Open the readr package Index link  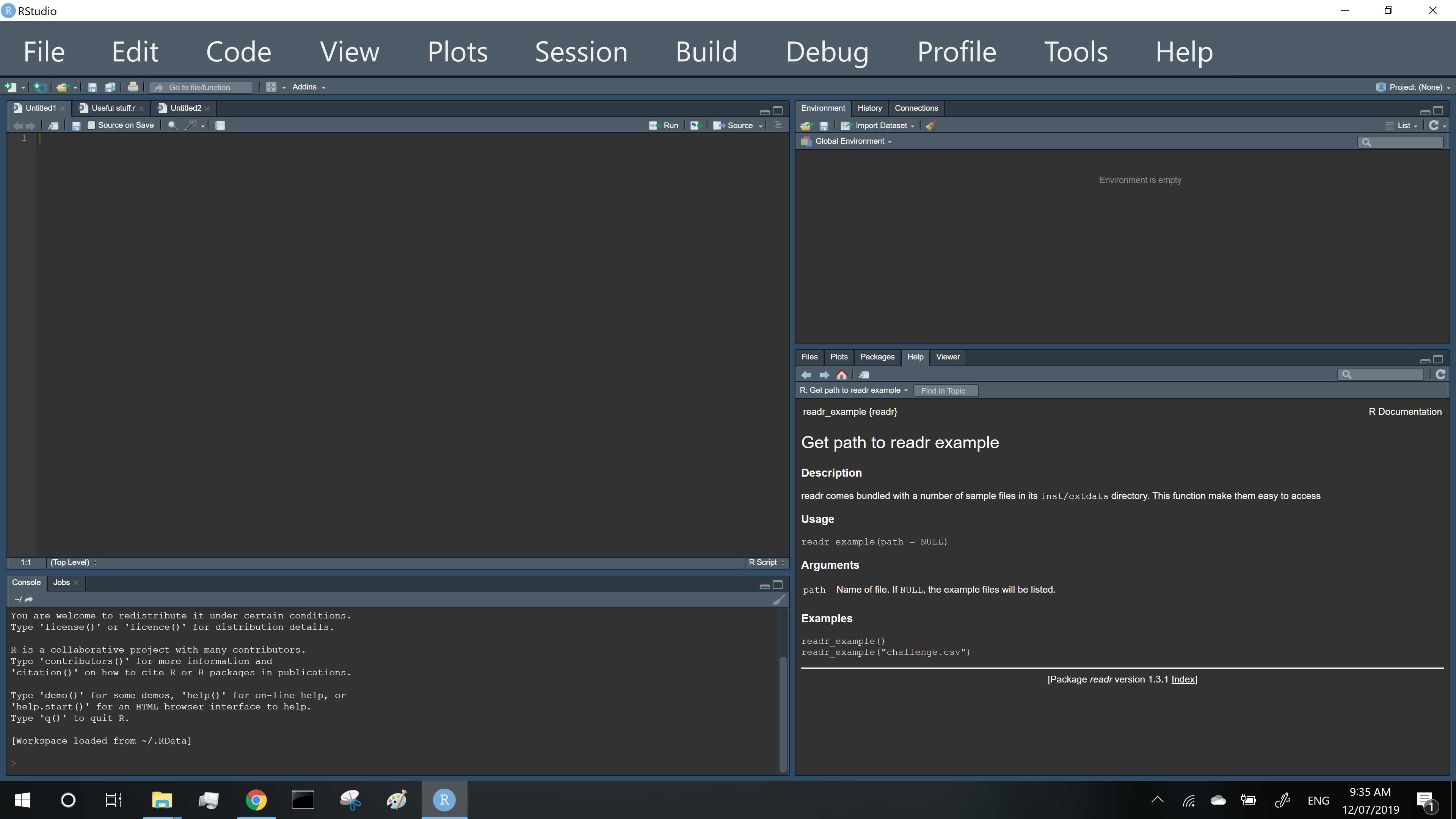pos(1183,679)
